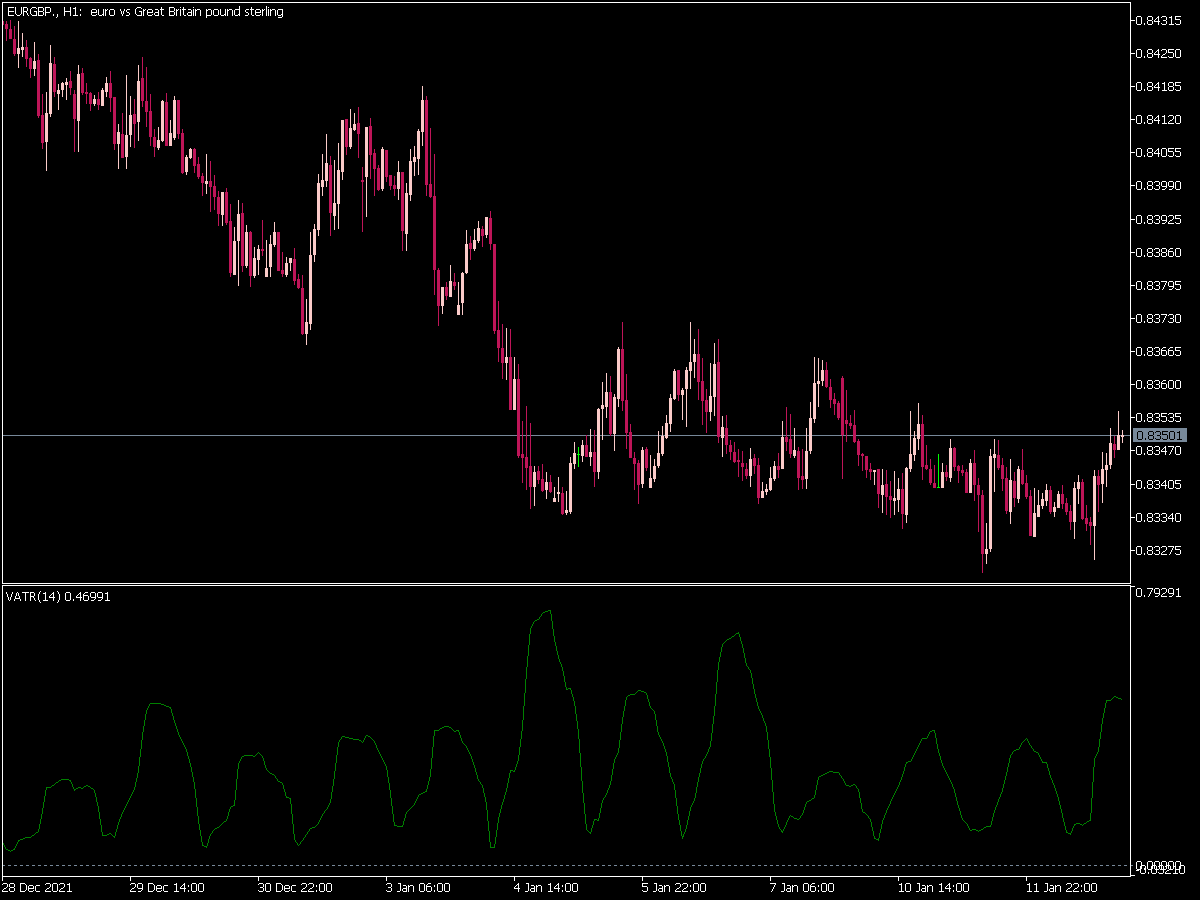Click the 30 Dec 22:00 time label
This screenshot has height=900, width=1200.
(295, 887)
